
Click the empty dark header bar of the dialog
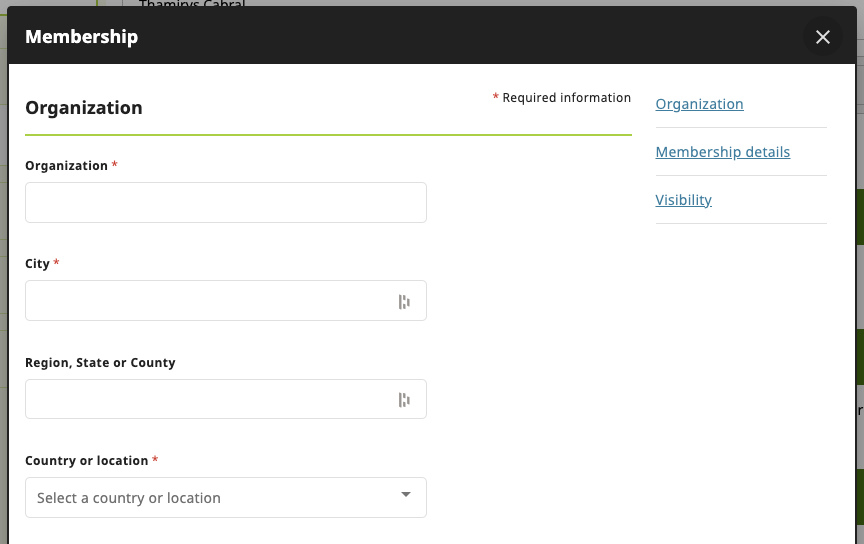(450, 37)
